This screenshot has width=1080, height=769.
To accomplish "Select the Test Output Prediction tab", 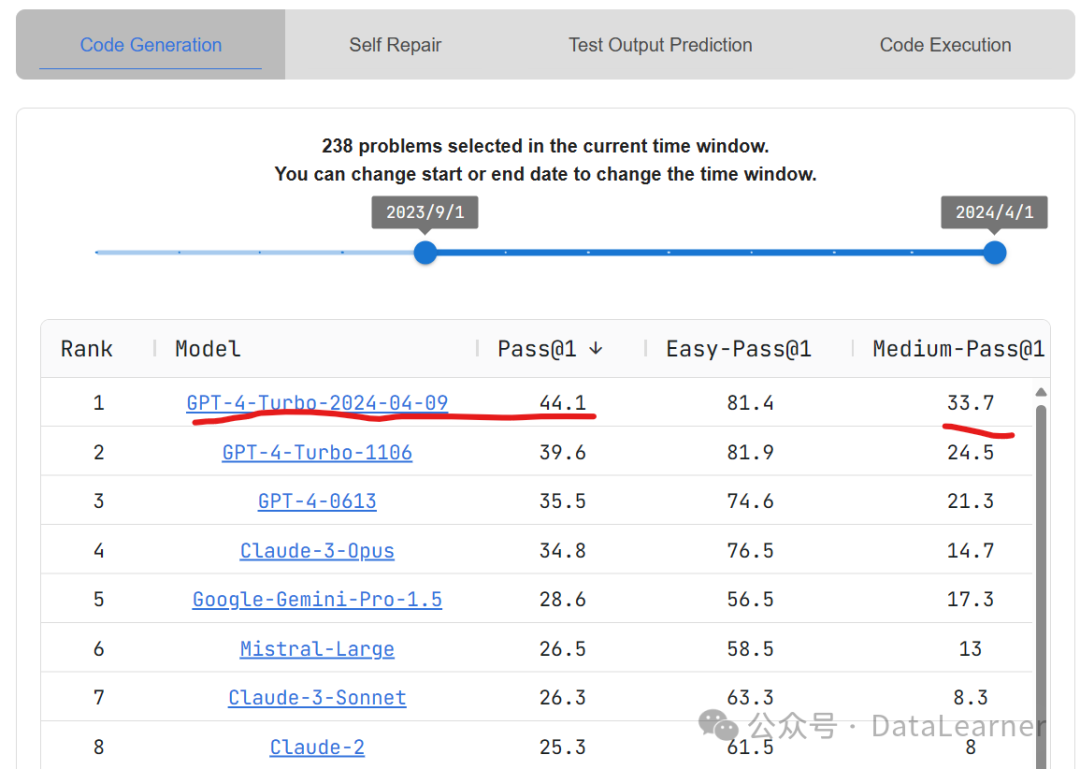I will tap(660, 45).
